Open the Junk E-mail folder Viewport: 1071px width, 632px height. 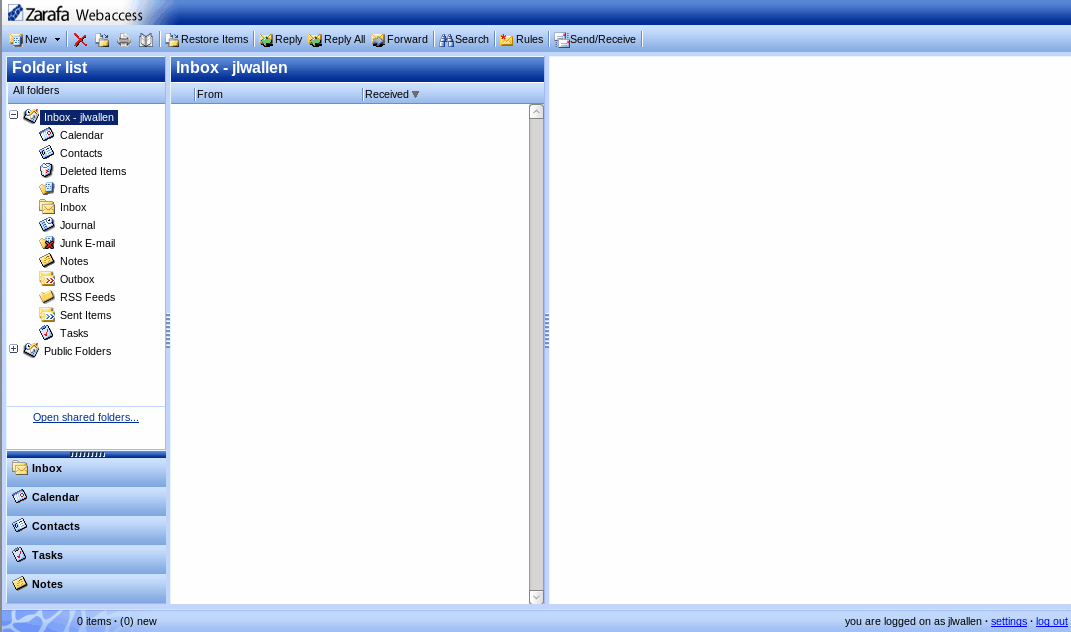pyautogui.click(x=87, y=243)
